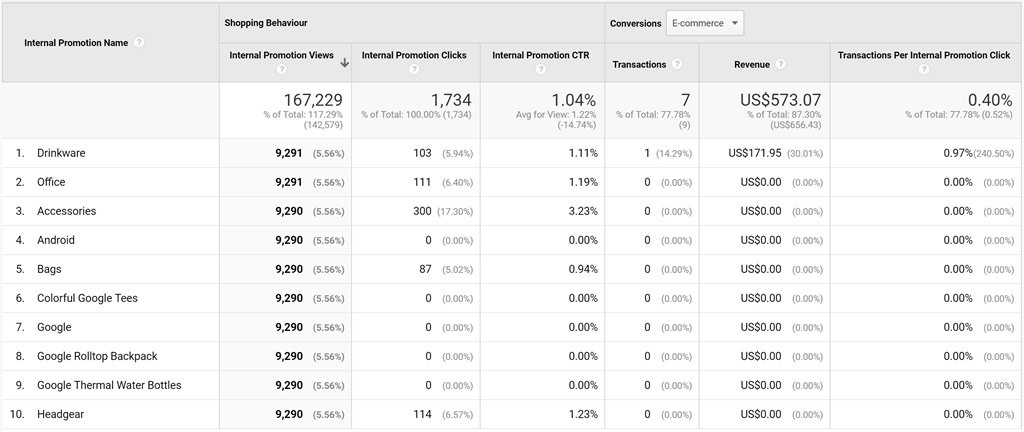The height and width of the screenshot is (432, 1024).
Task: Click Drinkware clicks value 103
Action: tap(423, 153)
